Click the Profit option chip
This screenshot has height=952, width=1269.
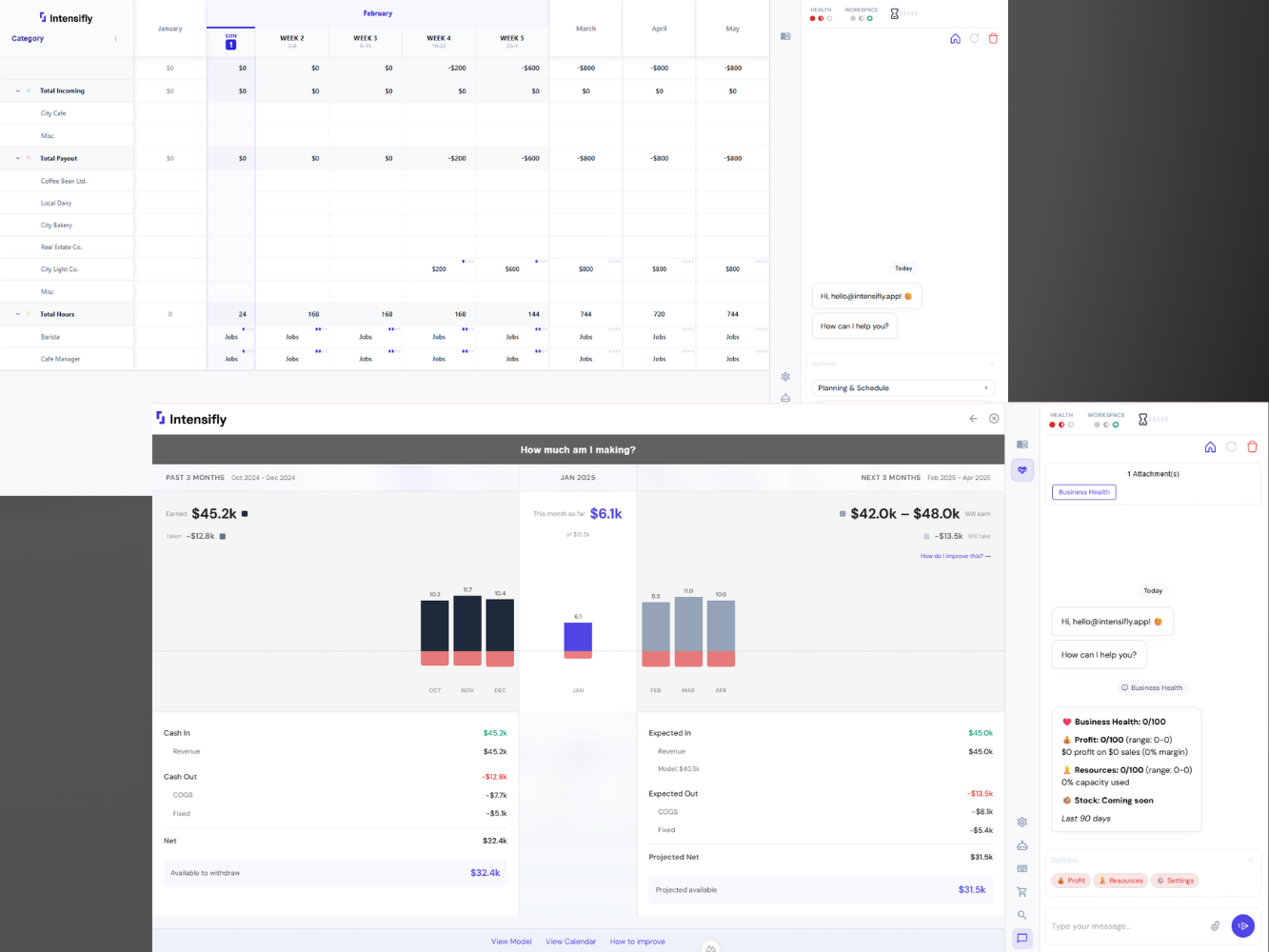1070,881
